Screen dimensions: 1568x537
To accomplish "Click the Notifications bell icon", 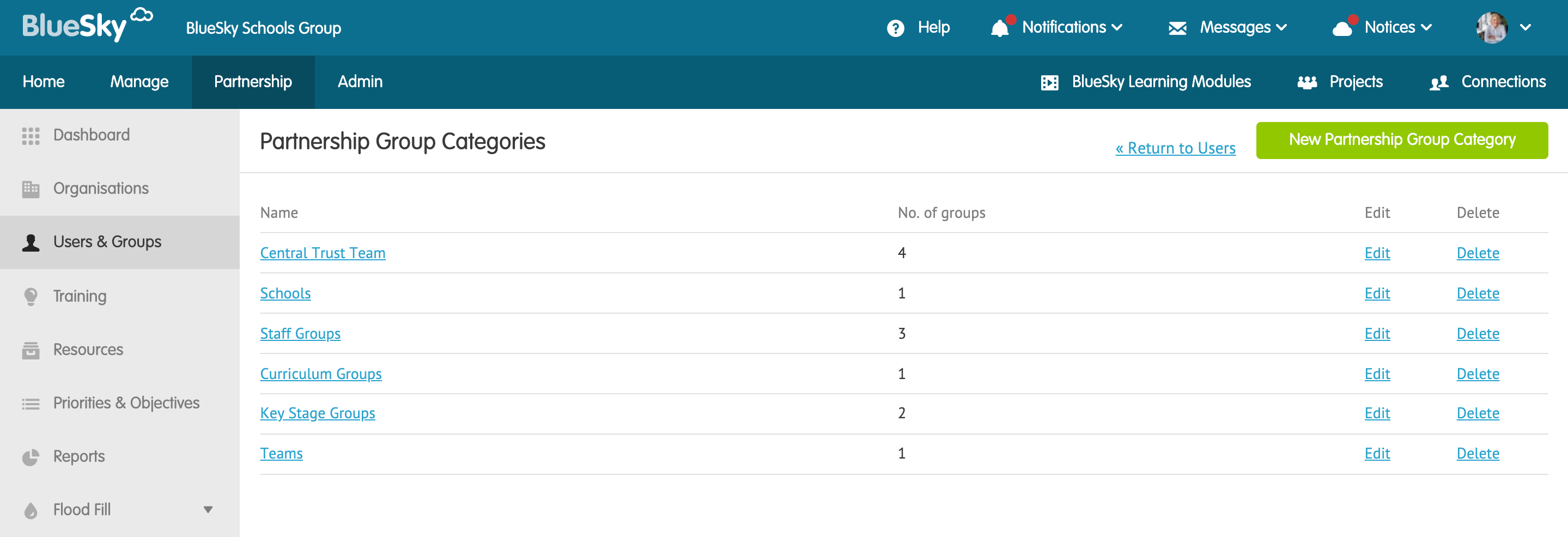I will tap(1000, 28).
